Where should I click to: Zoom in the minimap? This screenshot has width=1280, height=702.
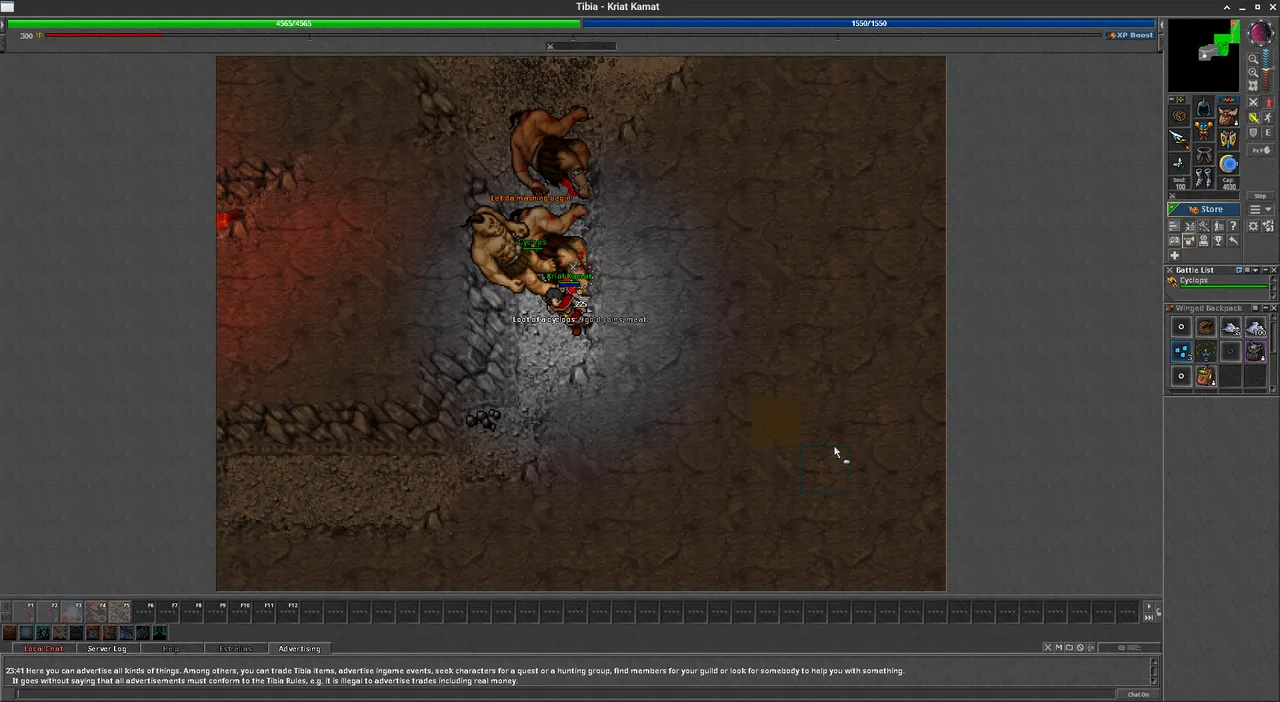point(1253,73)
